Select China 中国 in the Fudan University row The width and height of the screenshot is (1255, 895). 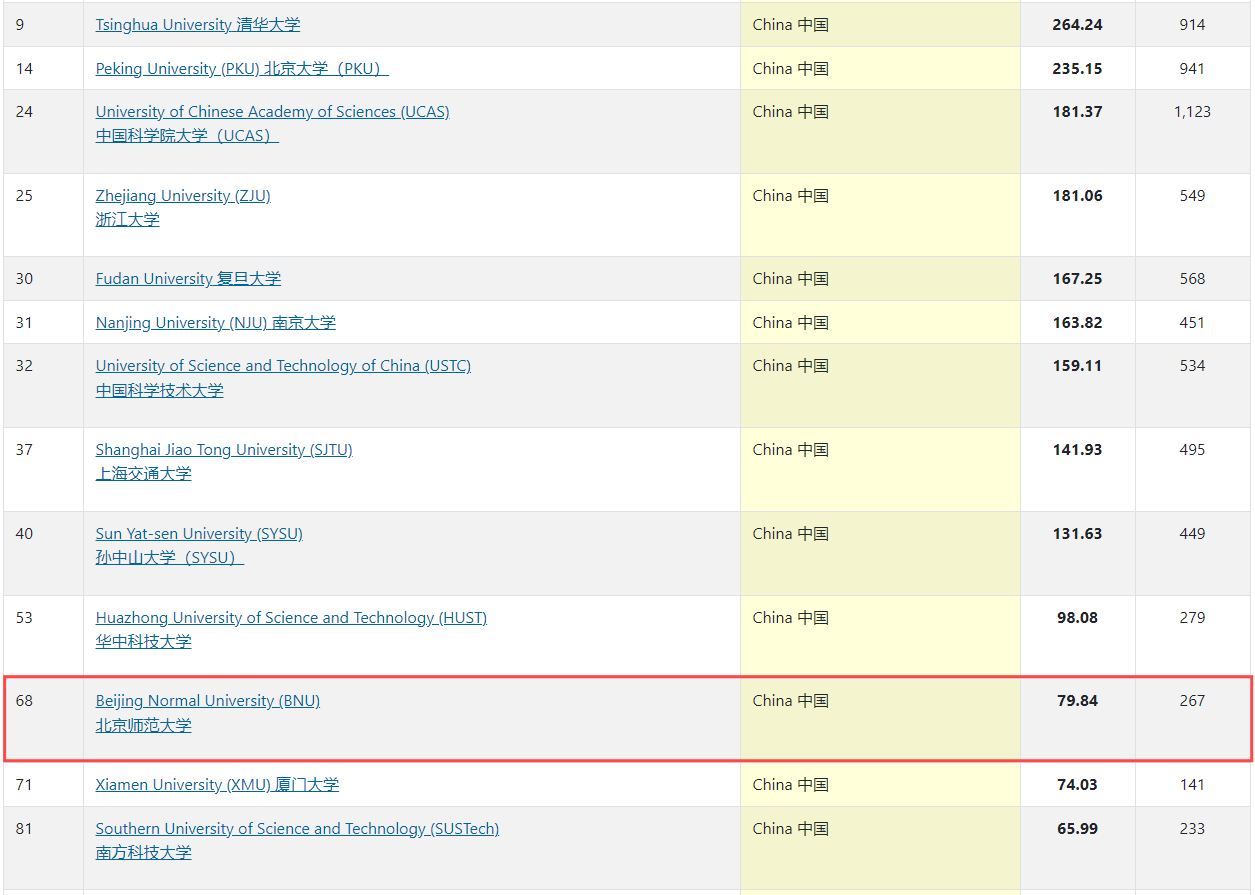click(791, 279)
